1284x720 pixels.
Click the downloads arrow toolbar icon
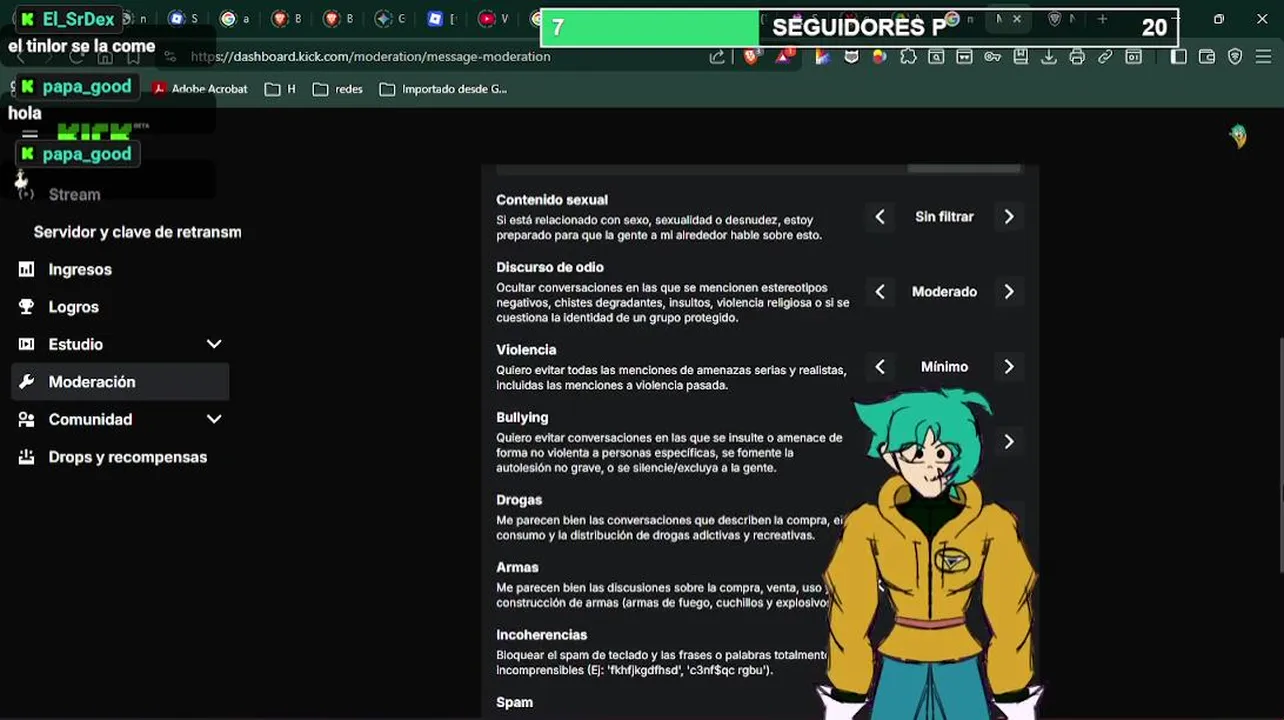click(1049, 57)
